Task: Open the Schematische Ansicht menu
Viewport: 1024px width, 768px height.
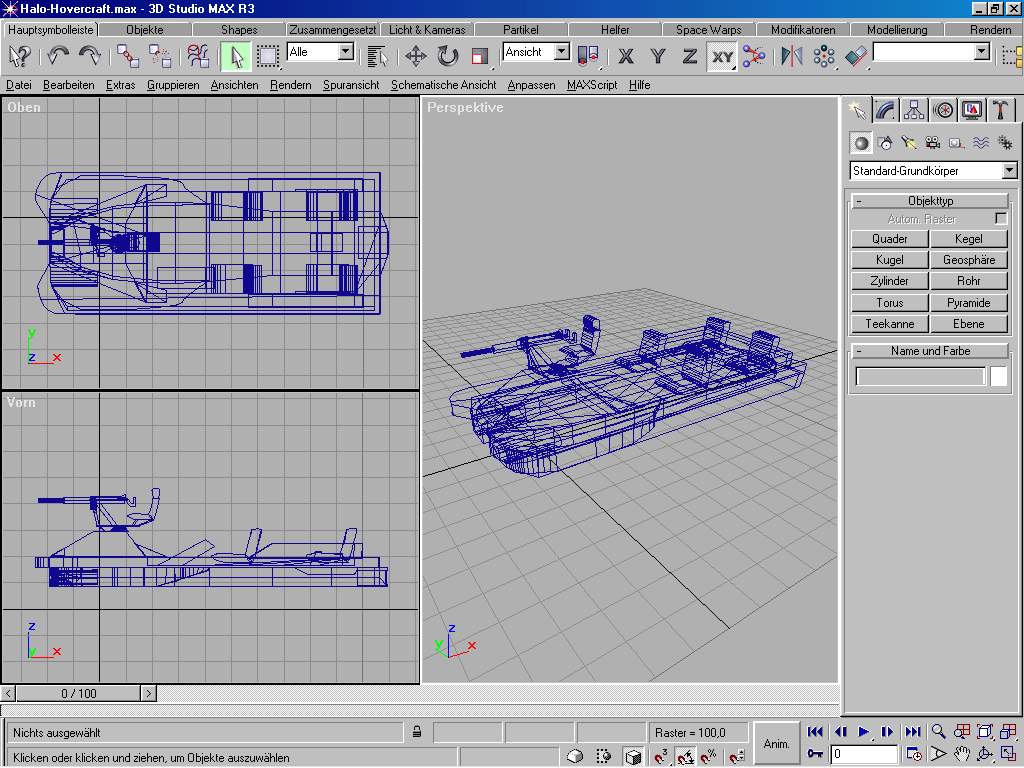Action: (x=443, y=85)
